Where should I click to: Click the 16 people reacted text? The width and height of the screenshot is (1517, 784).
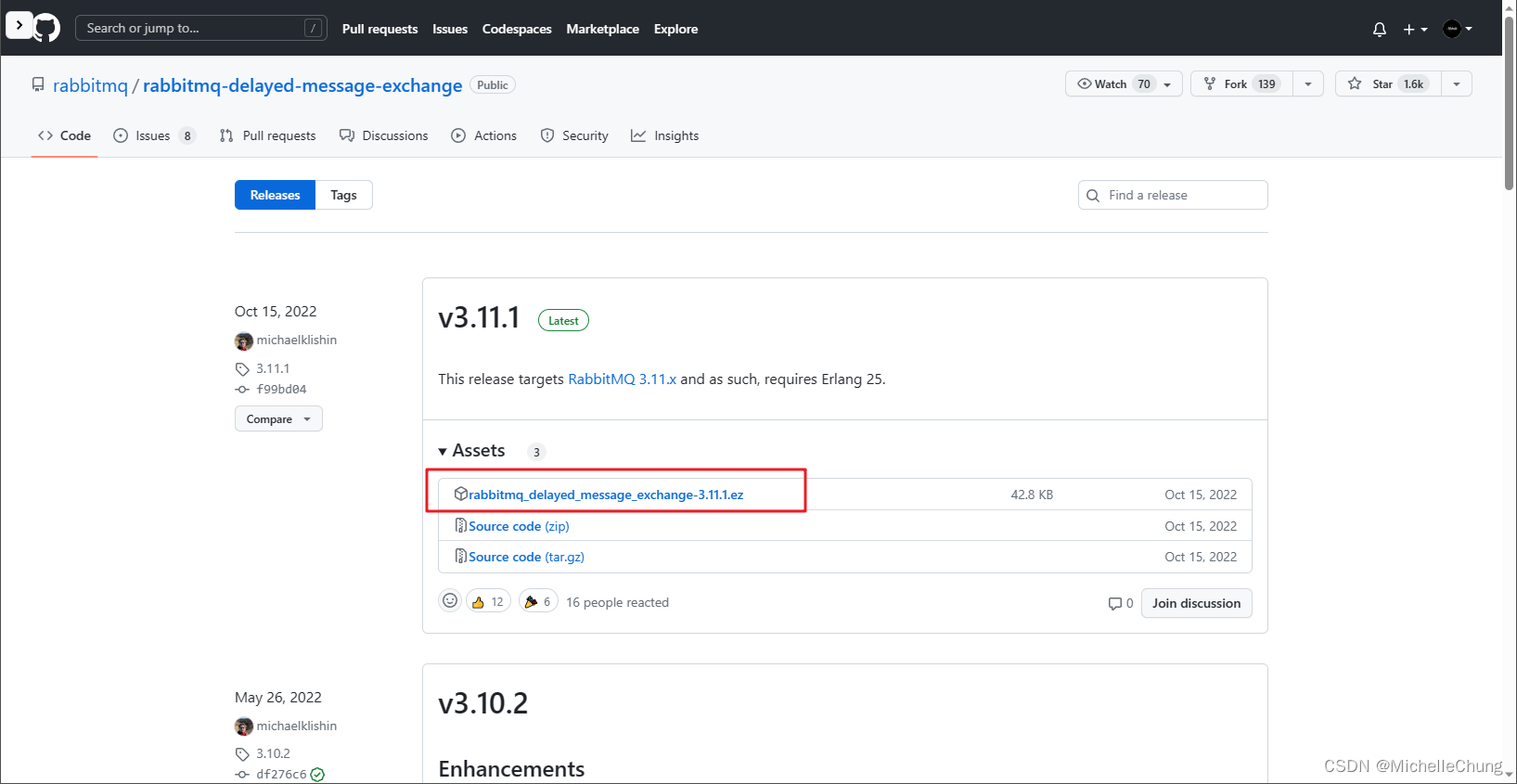click(617, 602)
